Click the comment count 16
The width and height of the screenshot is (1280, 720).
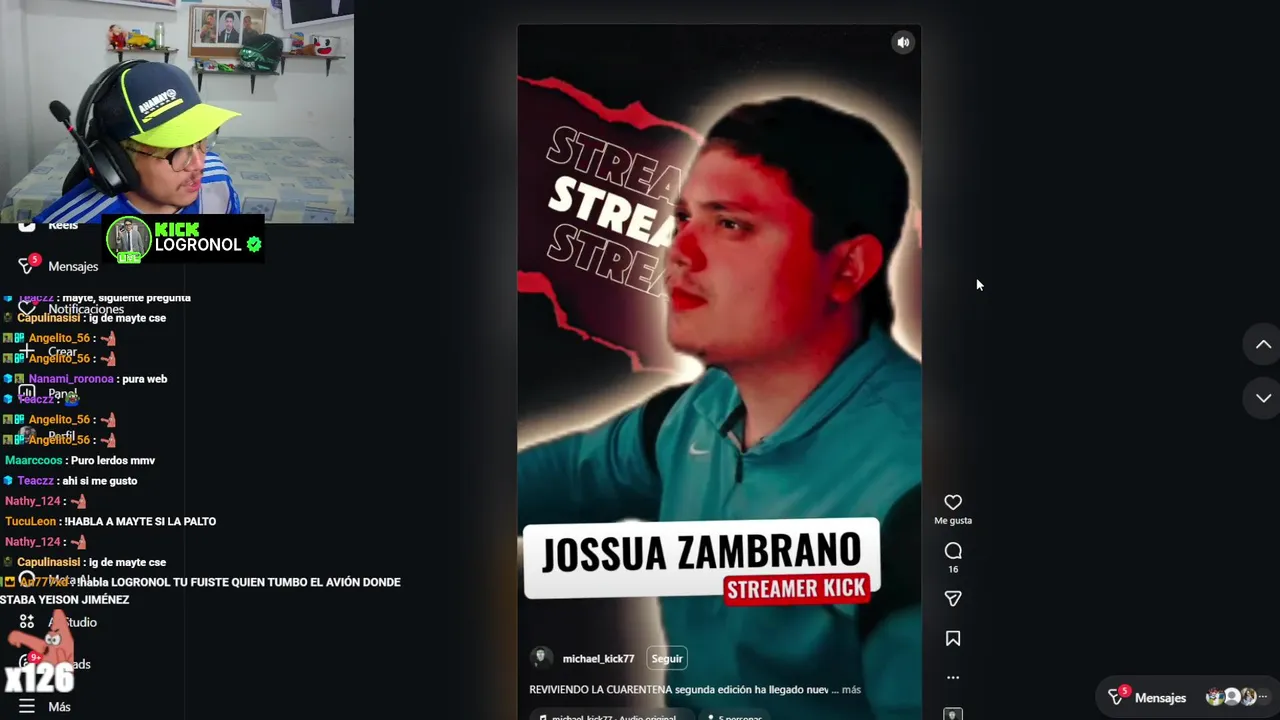(953, 569)
